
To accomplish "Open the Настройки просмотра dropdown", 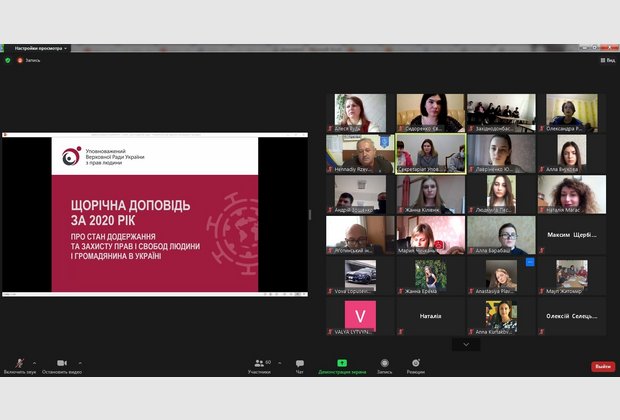I will pyautogui.click(x=40, y=47).
